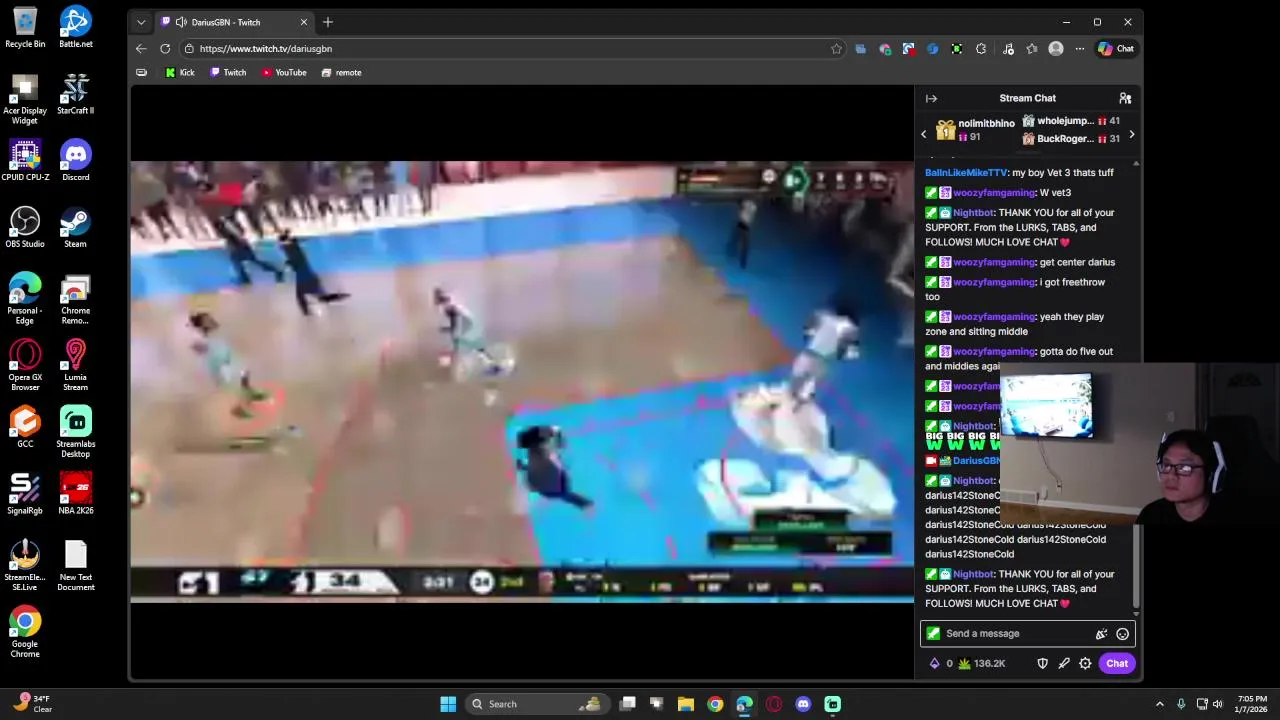The width and height of the screenshot is (1280, 720).
Task: Open File Explorer from taskbar
Action: (x=685, y=704)
